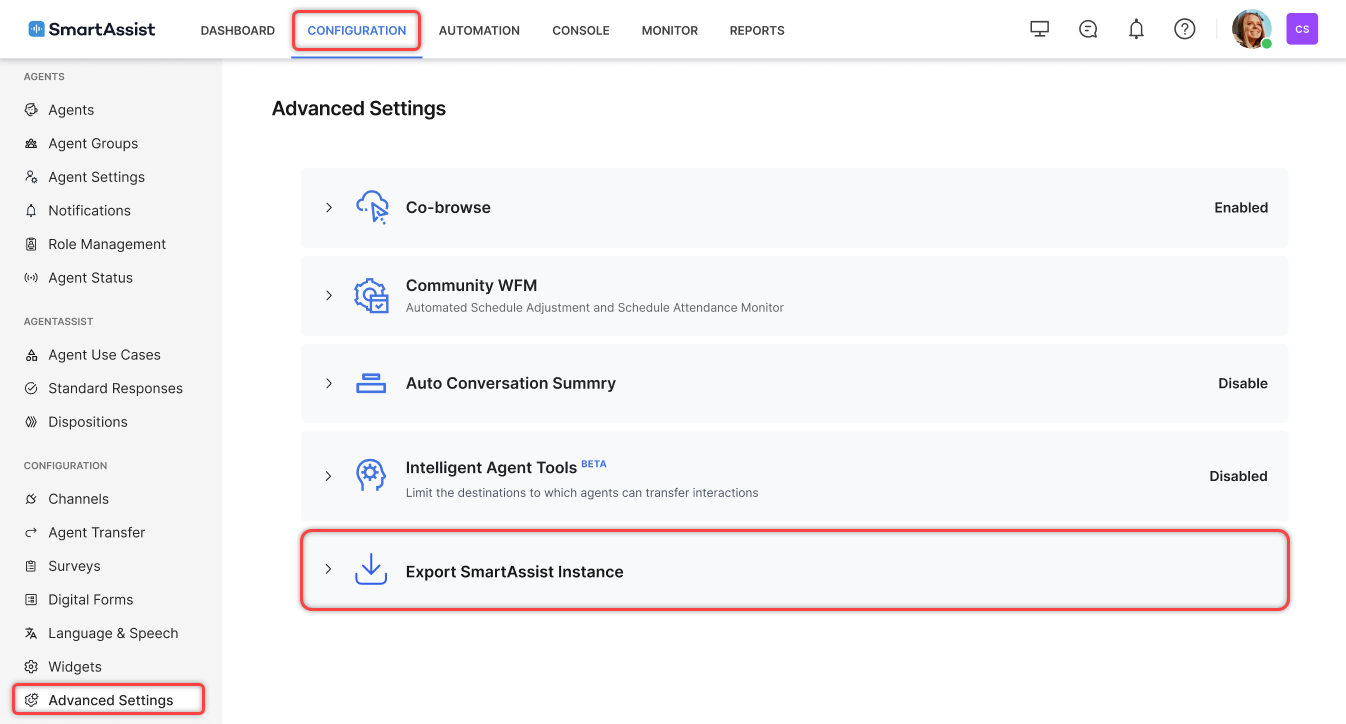Click the Export SmartAssist Instance title
Screen dimensions: 1346x724
coord(514,572)
